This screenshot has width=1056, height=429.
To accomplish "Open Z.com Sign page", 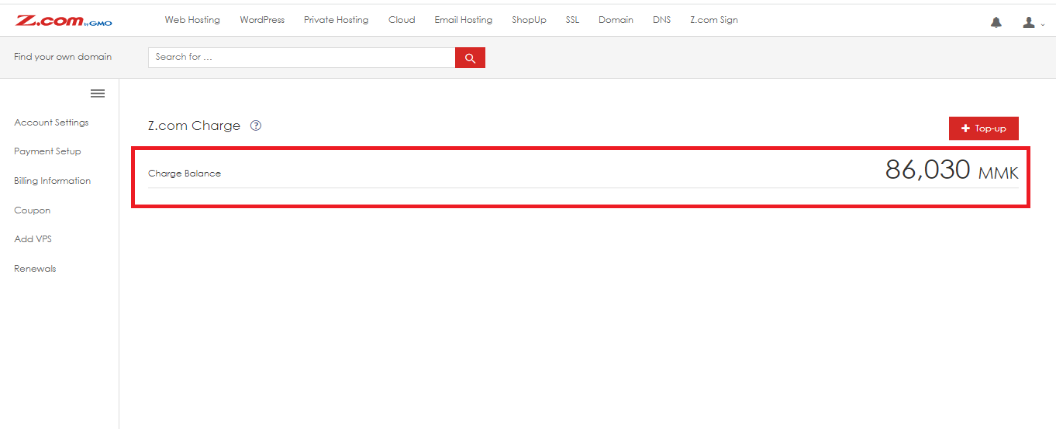I will click(714, 20).
